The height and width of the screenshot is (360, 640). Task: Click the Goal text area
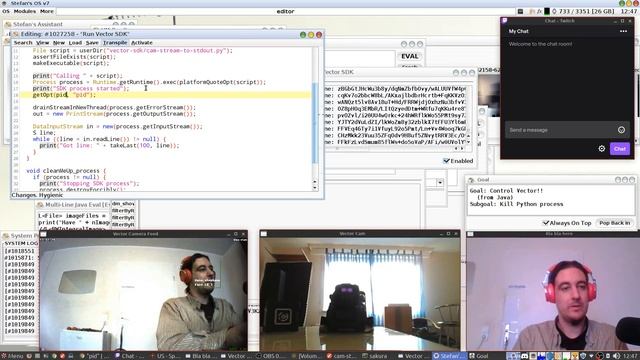(551, 200)
